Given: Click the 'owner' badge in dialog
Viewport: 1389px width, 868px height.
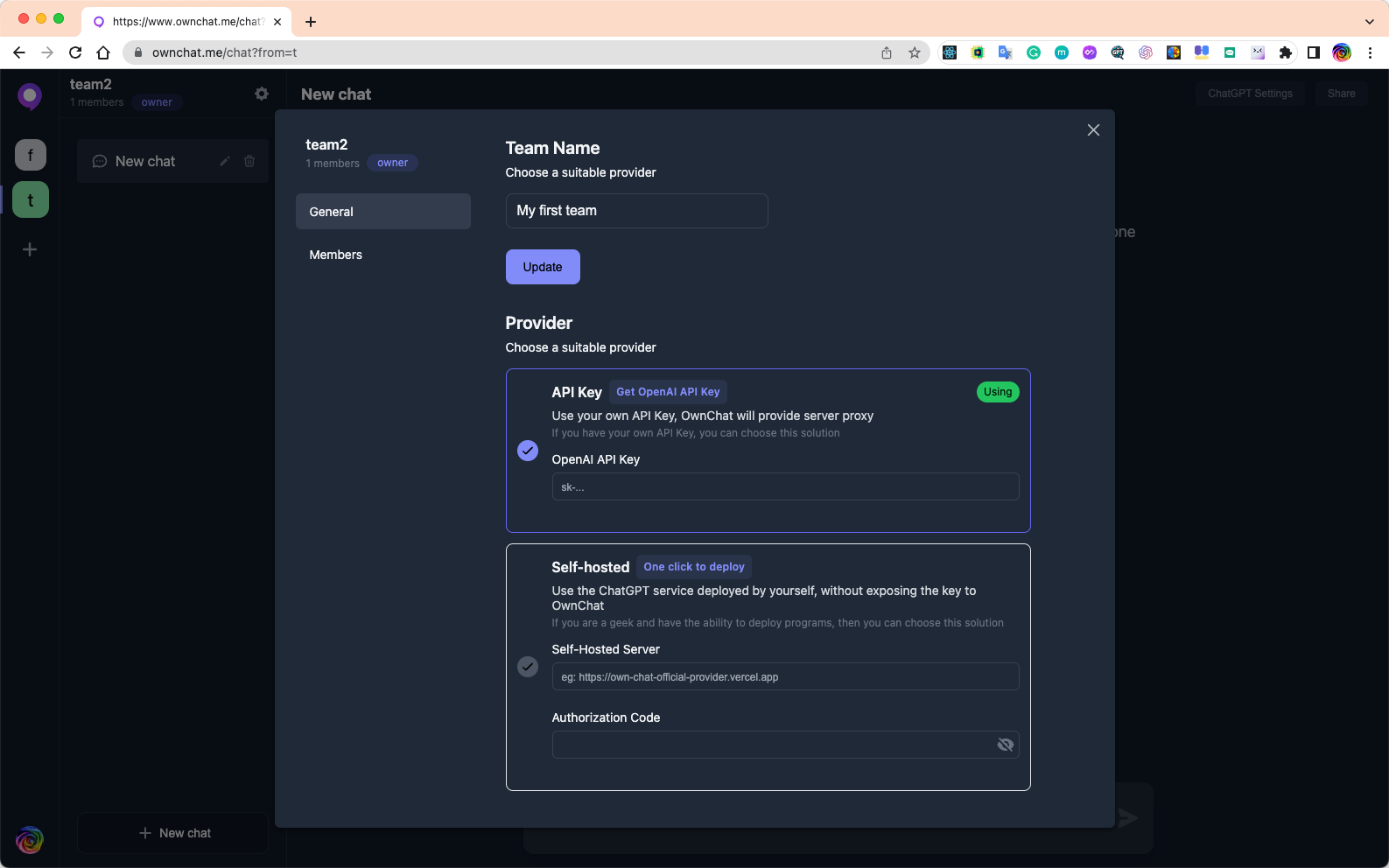Looking at the screenshot, I should coord(392,163).
